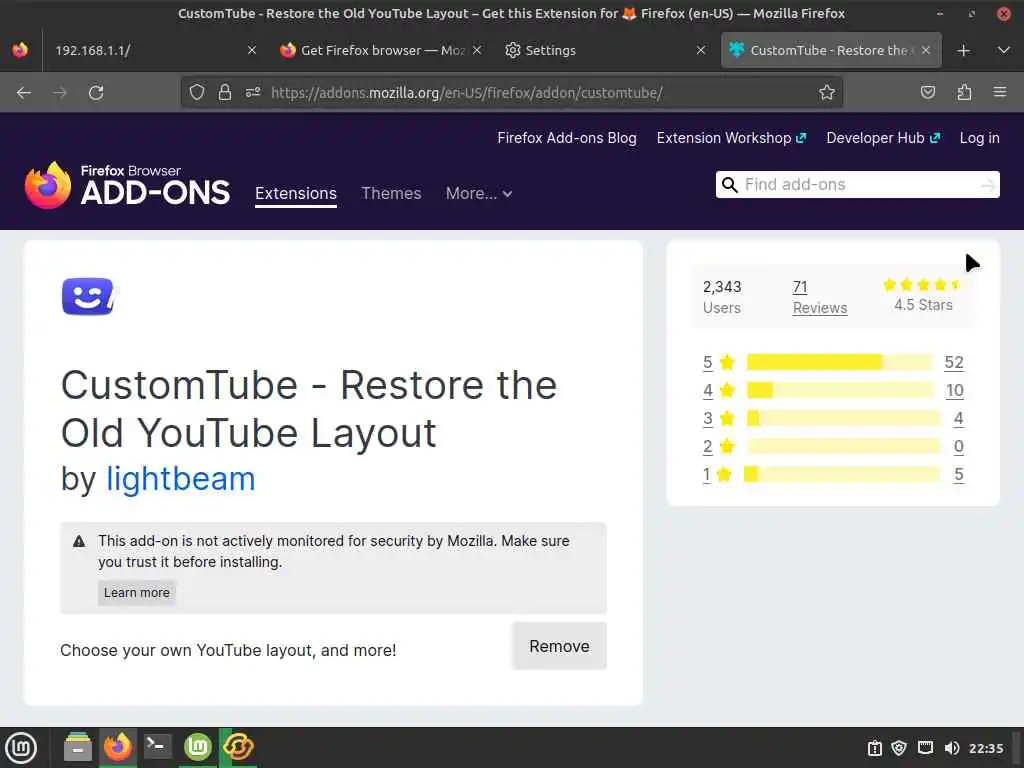Click the 5-star rating bar
The image size is (1024, 768).
(839, 362)
